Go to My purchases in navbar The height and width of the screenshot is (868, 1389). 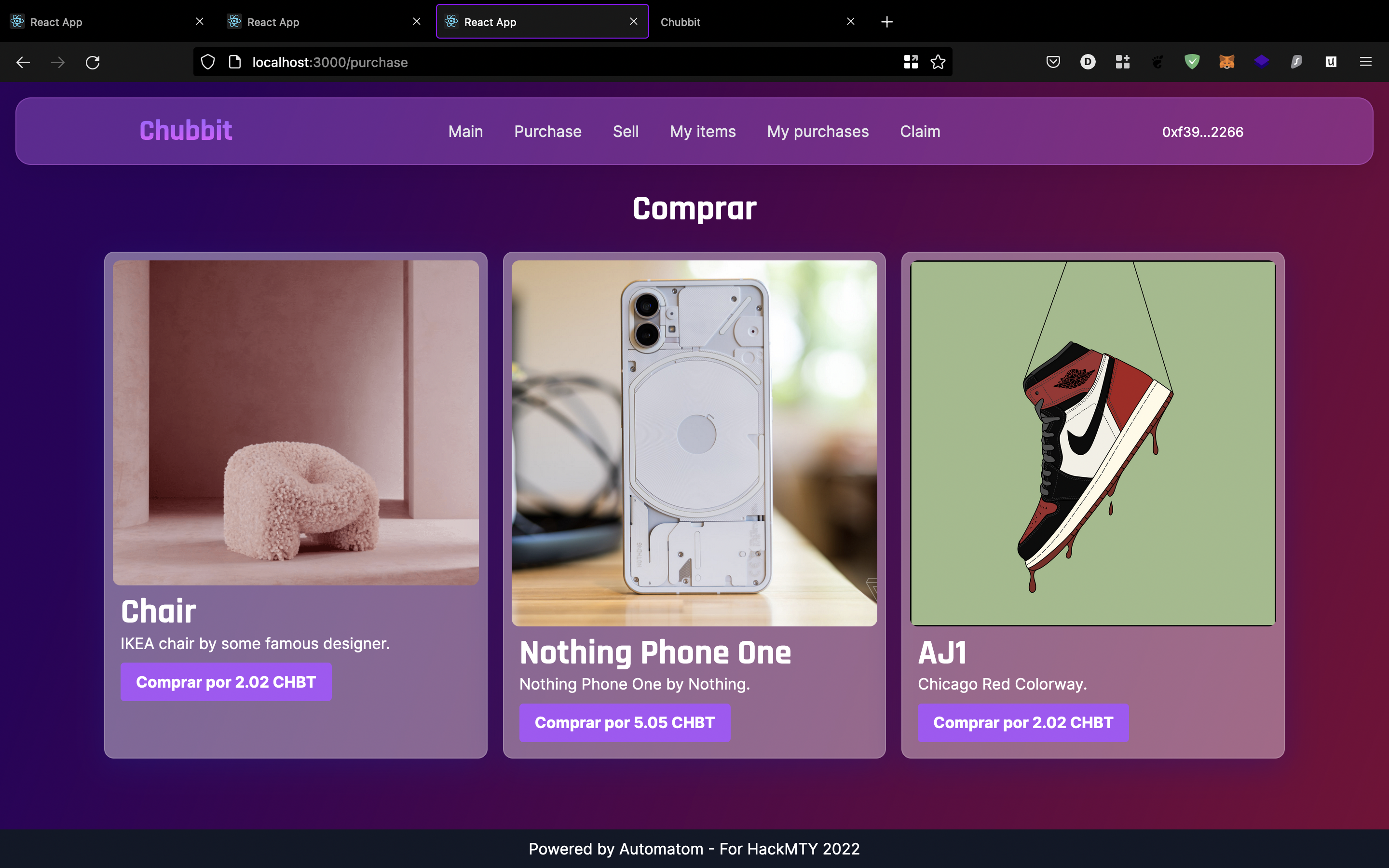817,132
